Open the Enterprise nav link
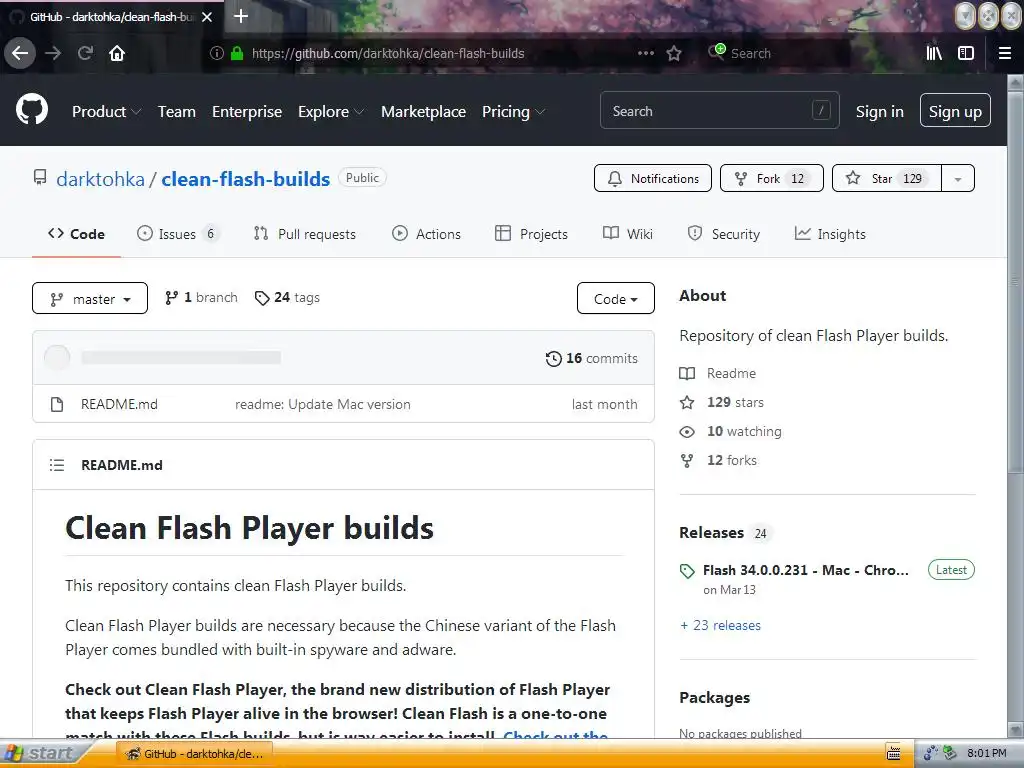 click(x=247, y=112)
